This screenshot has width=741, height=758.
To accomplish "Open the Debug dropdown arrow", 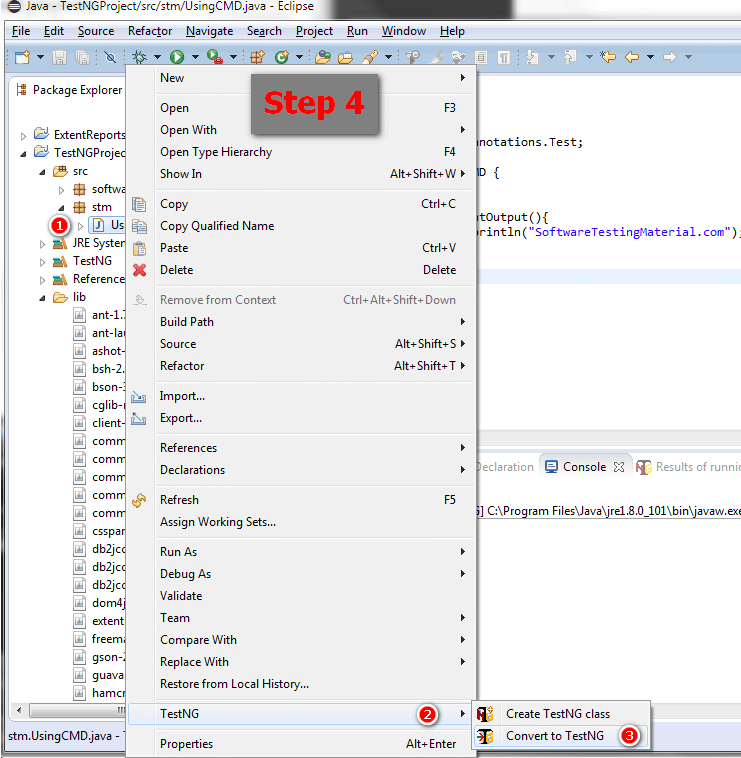I will coord(158,58).
